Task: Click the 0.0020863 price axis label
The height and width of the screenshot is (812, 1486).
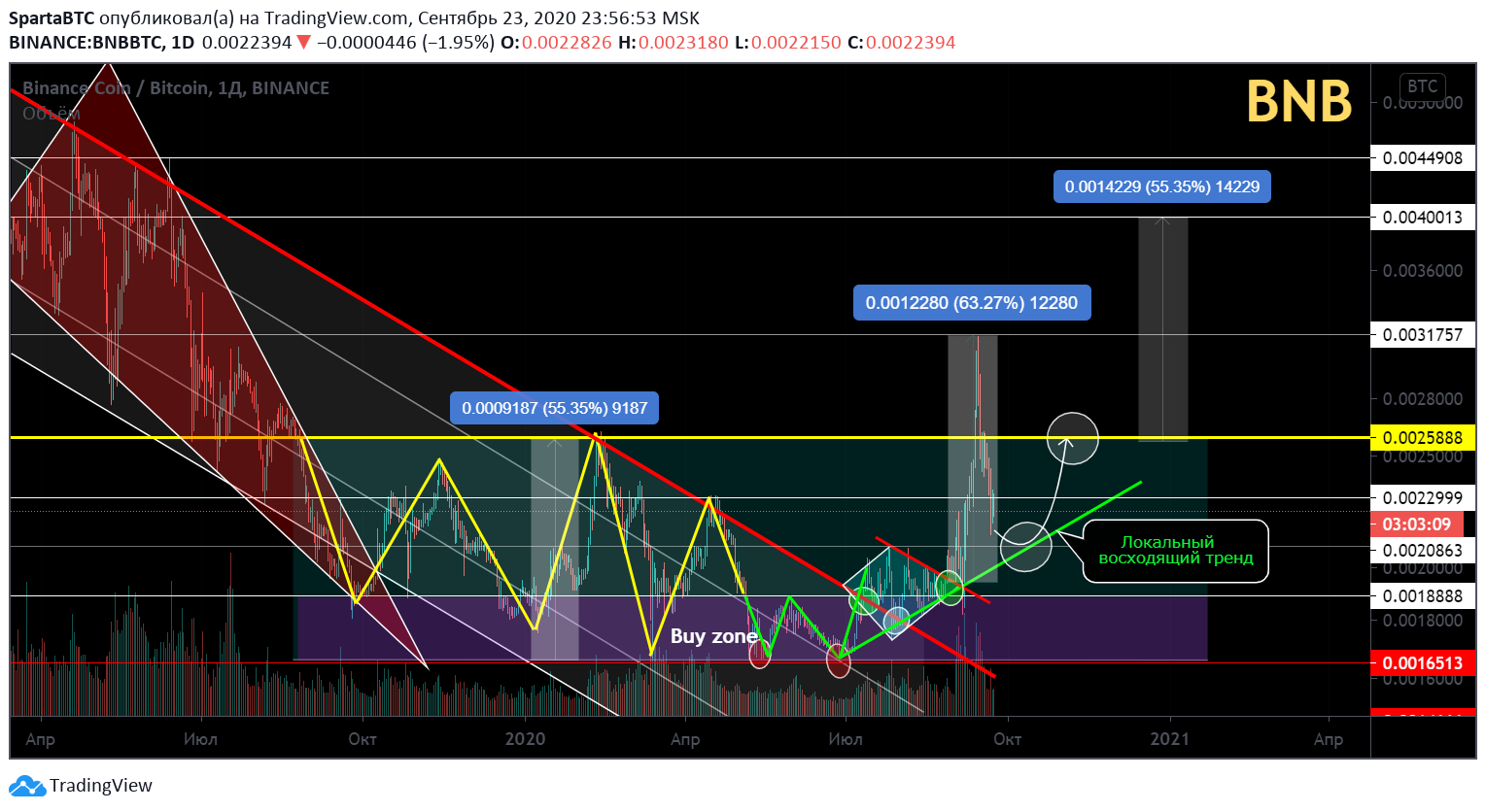Action: [1422, 550]
